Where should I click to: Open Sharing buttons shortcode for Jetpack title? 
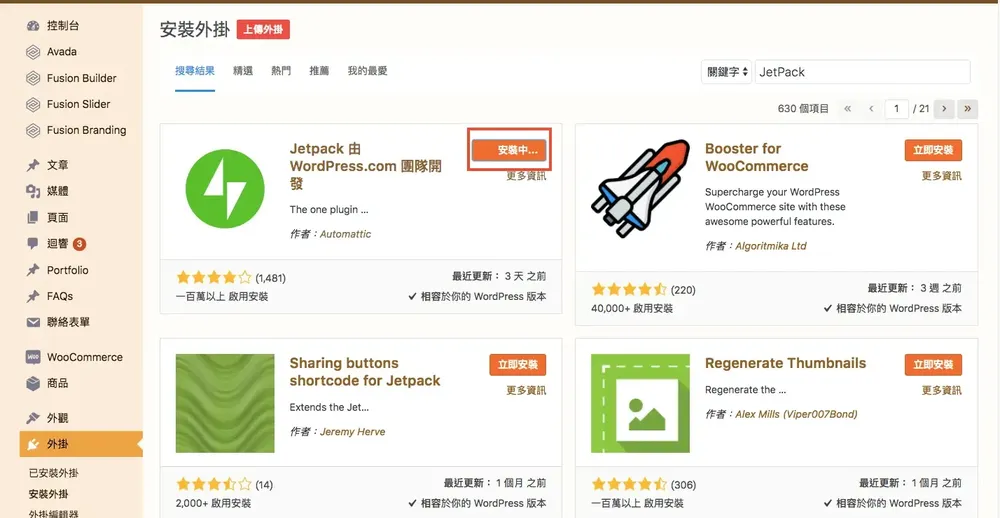click(365, 372)
